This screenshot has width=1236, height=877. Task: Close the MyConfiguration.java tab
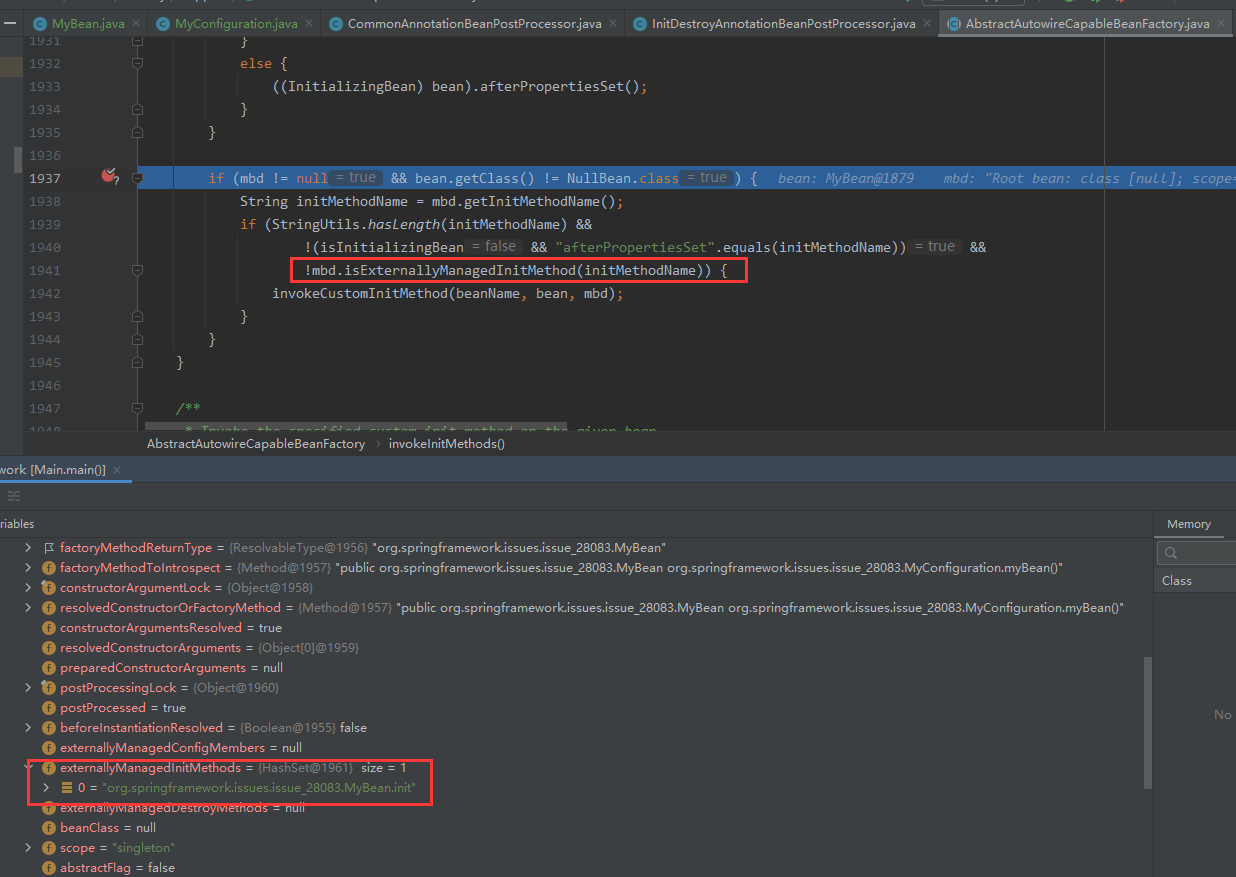pyautogui.click(x=308, y=23)
